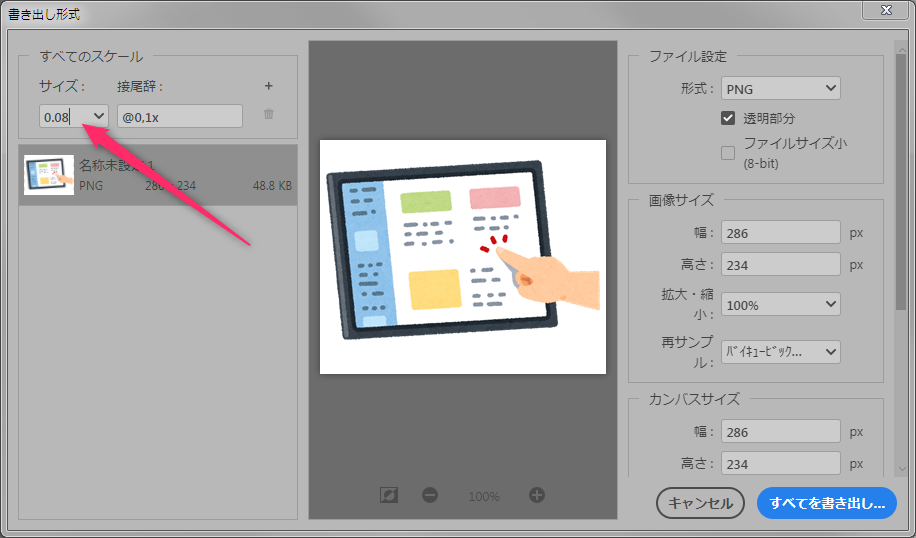Enable ファイルサイズ小 (8-bit) checkbox
The image size is (916, 538).
tap(728, 153)
